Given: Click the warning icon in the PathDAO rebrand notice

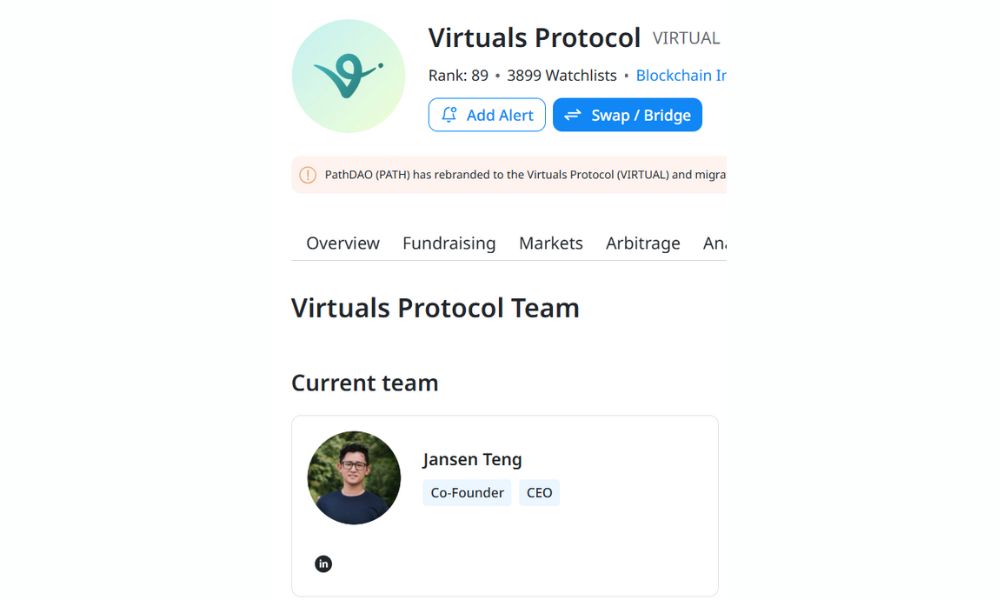Looking at the screenshot, I should click(305, 174).
